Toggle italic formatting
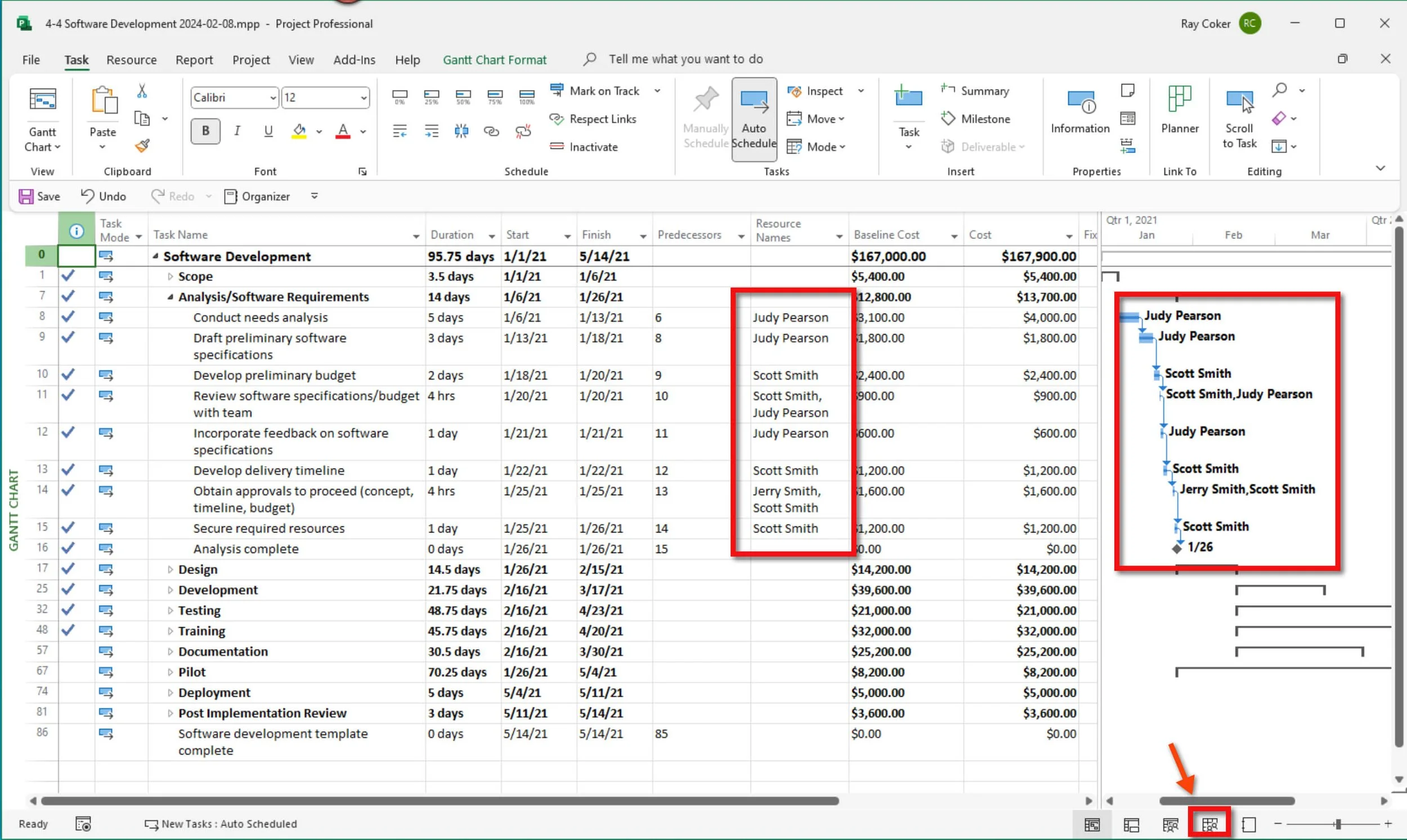 tap(237, 131)
